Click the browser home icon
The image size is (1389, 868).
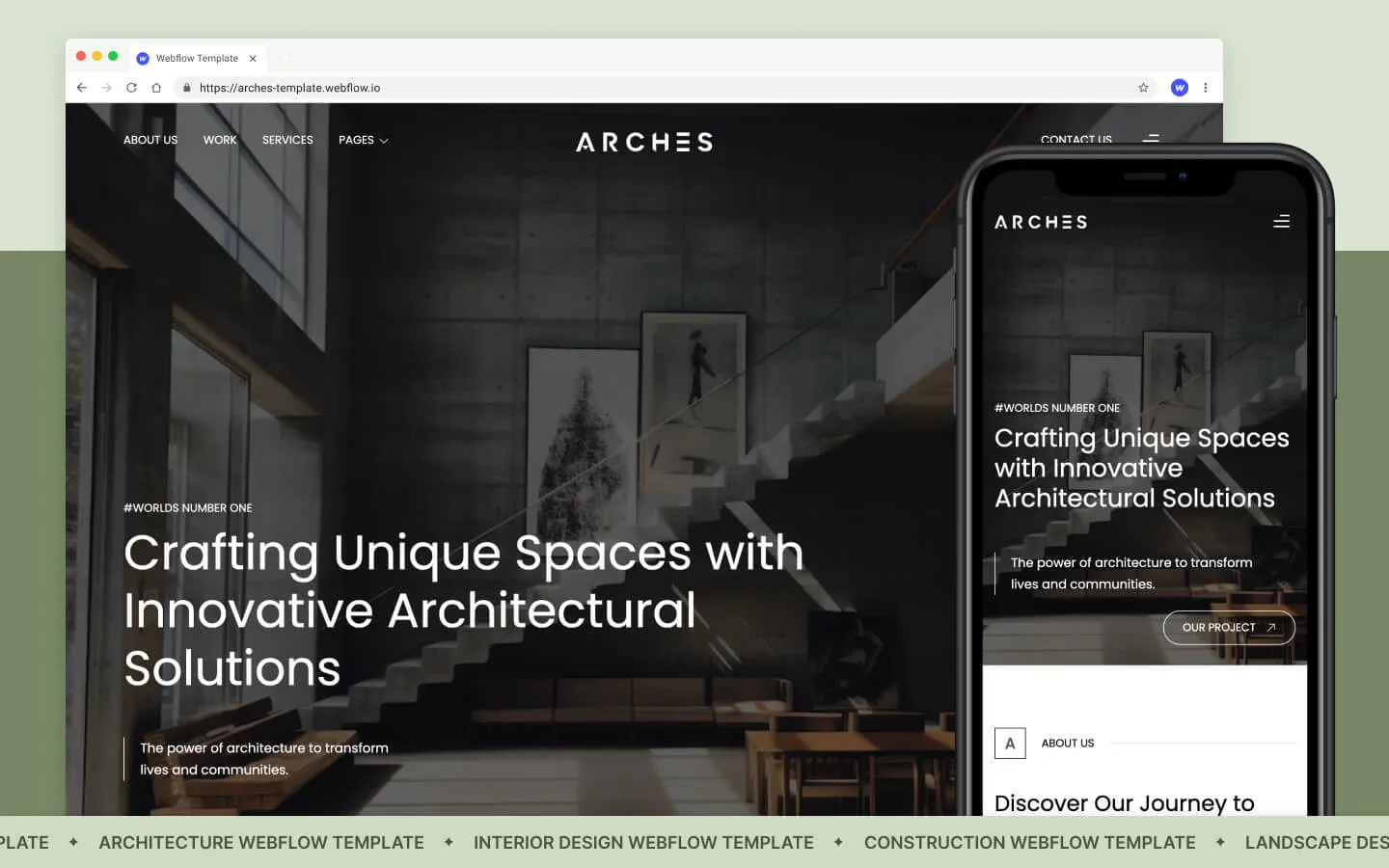point(156,88)
